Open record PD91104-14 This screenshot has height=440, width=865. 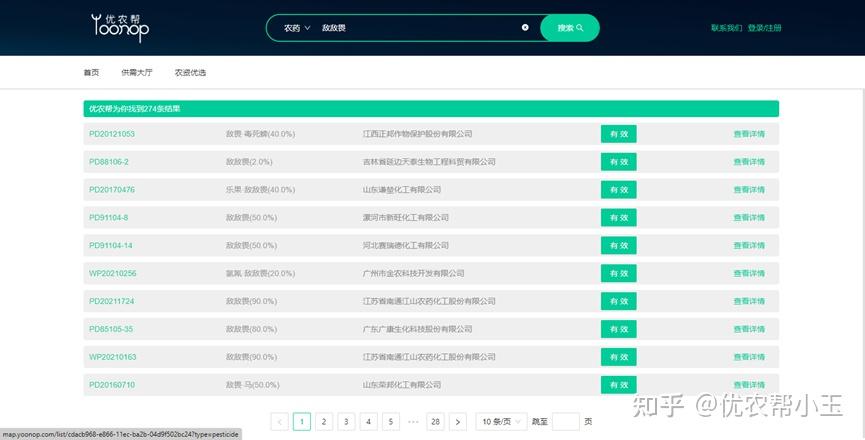click(x=111, y=245)
